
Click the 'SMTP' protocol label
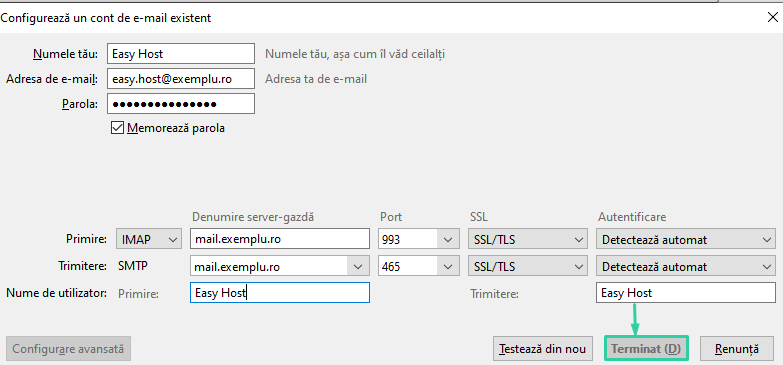click(133, 267)
